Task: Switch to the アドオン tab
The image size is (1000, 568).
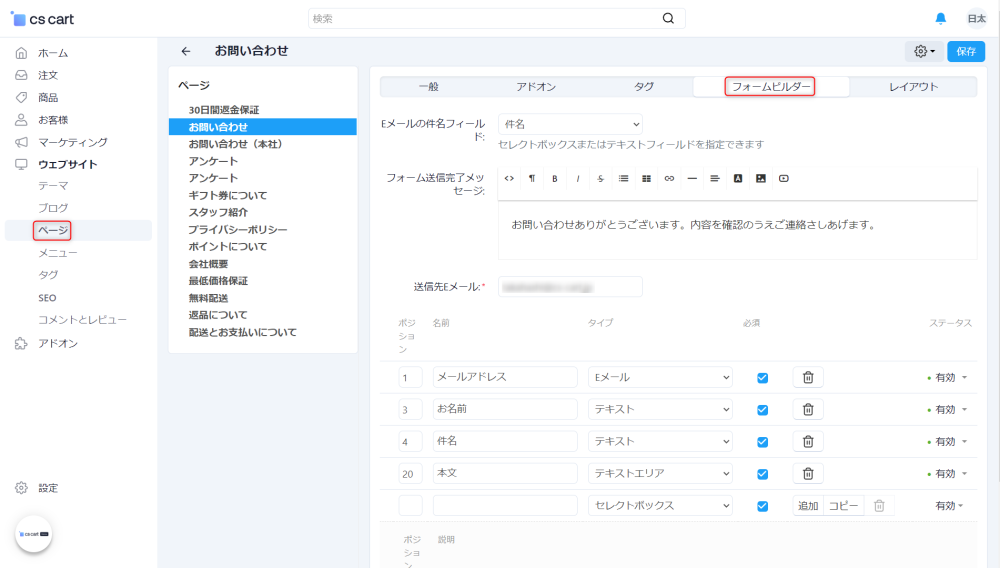Action: tap(536, 87)
